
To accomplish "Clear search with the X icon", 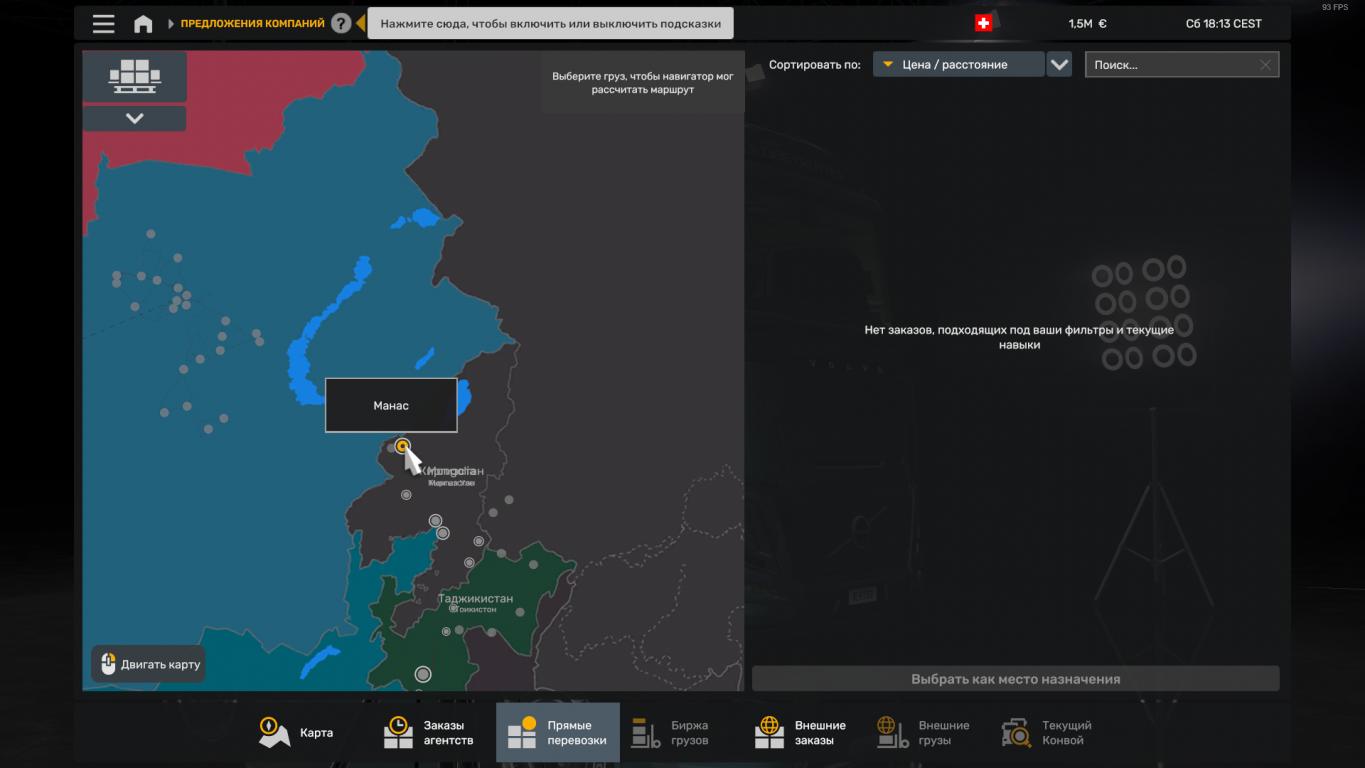I will [1265, 65].
